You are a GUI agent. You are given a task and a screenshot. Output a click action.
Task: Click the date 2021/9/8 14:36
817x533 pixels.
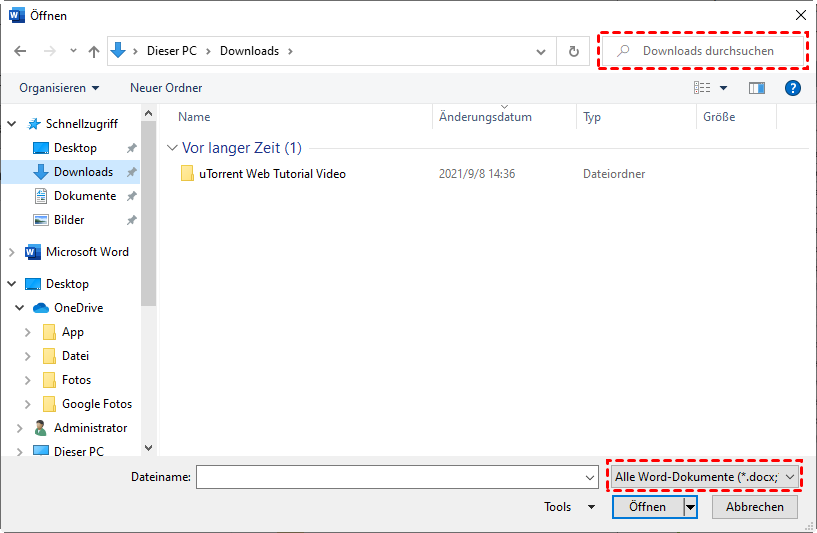pos(477,174)
